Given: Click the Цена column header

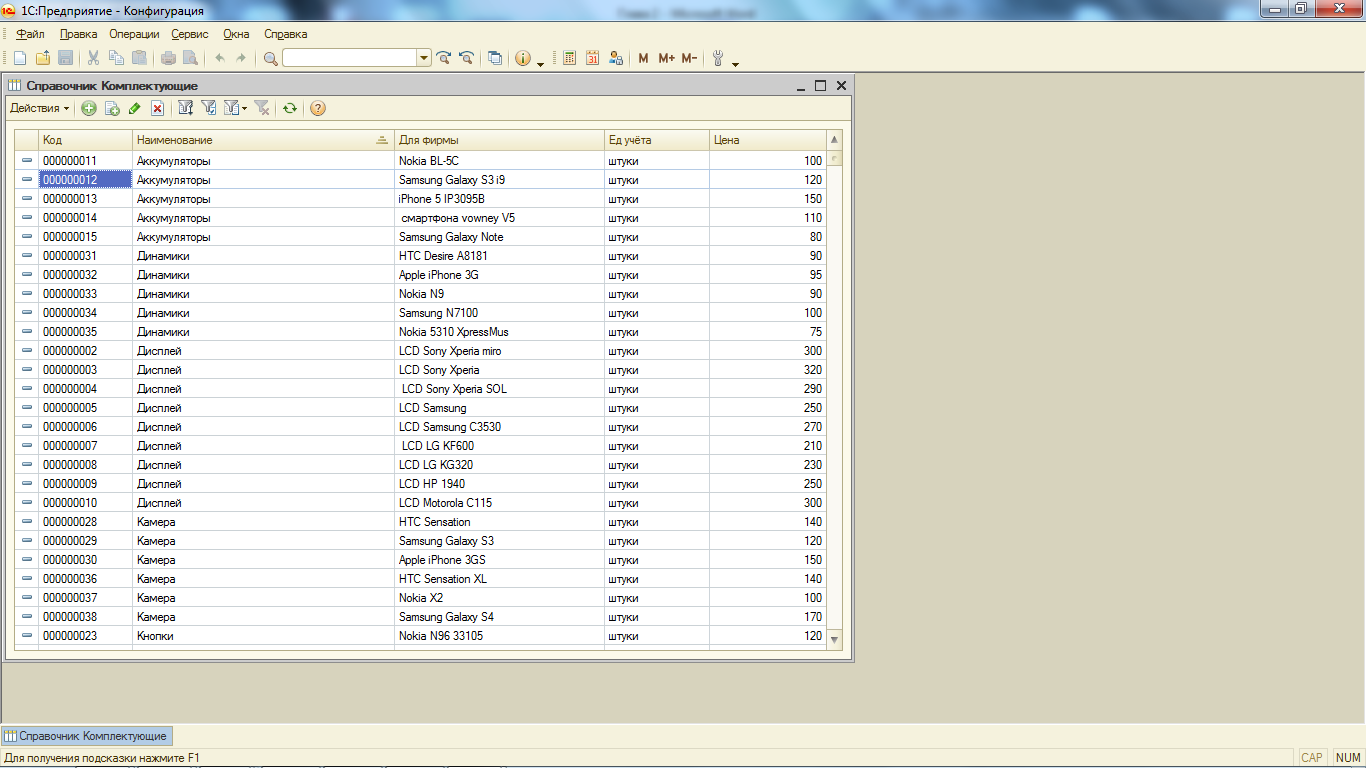Looking at the screenshot, I should [768, 140].
